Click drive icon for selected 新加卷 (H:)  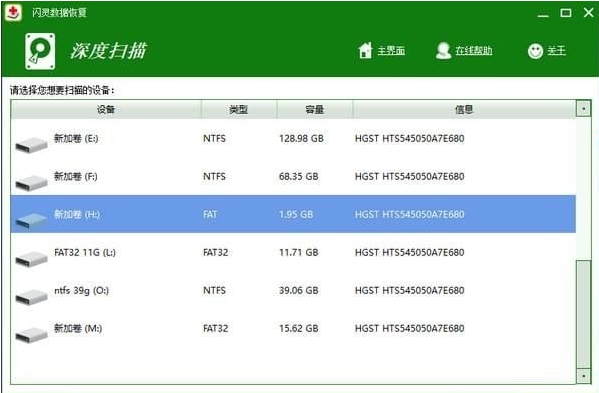click(31, 221)
